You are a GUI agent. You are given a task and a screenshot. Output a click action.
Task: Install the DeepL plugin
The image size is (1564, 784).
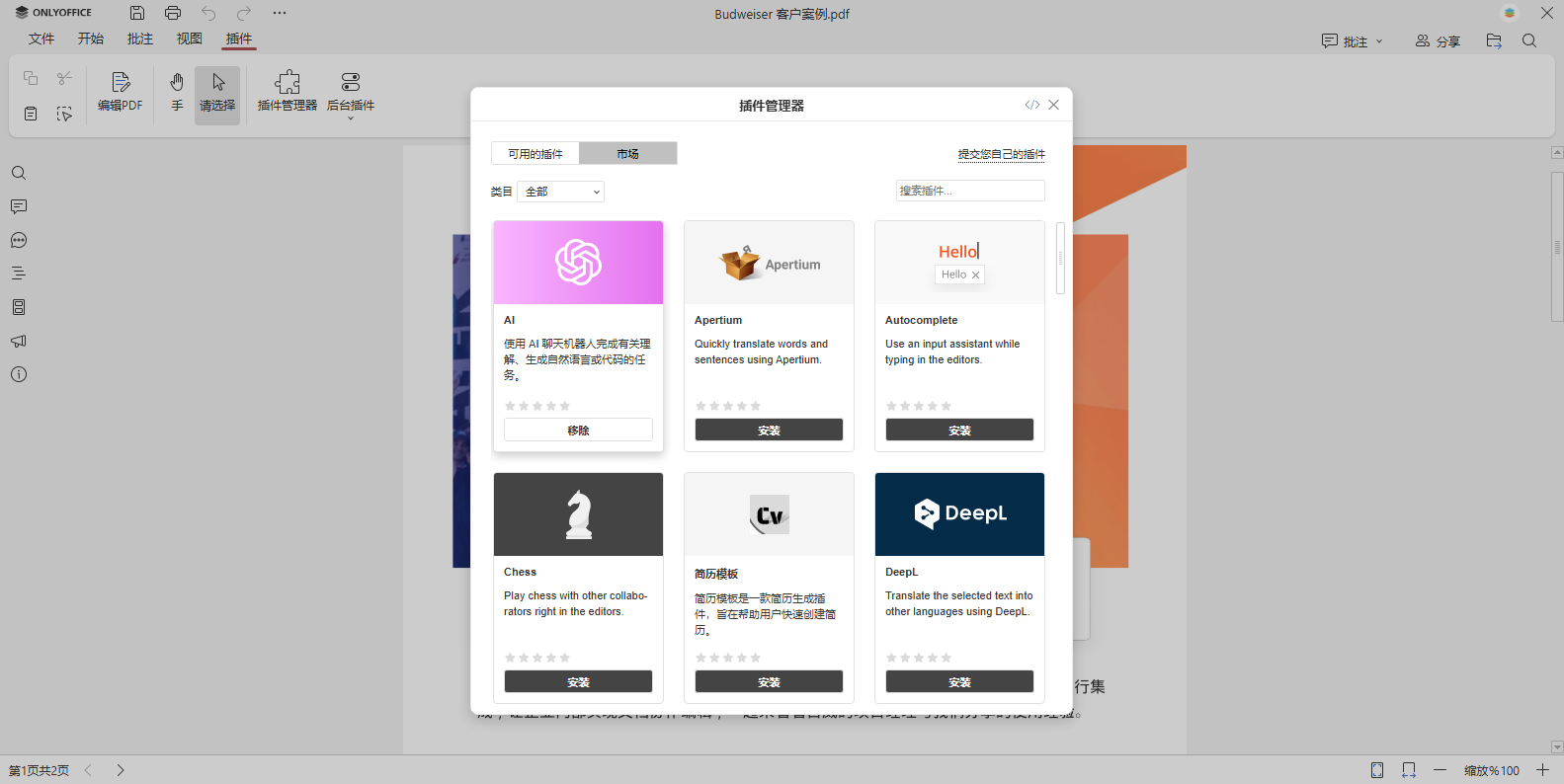(959, 681)
